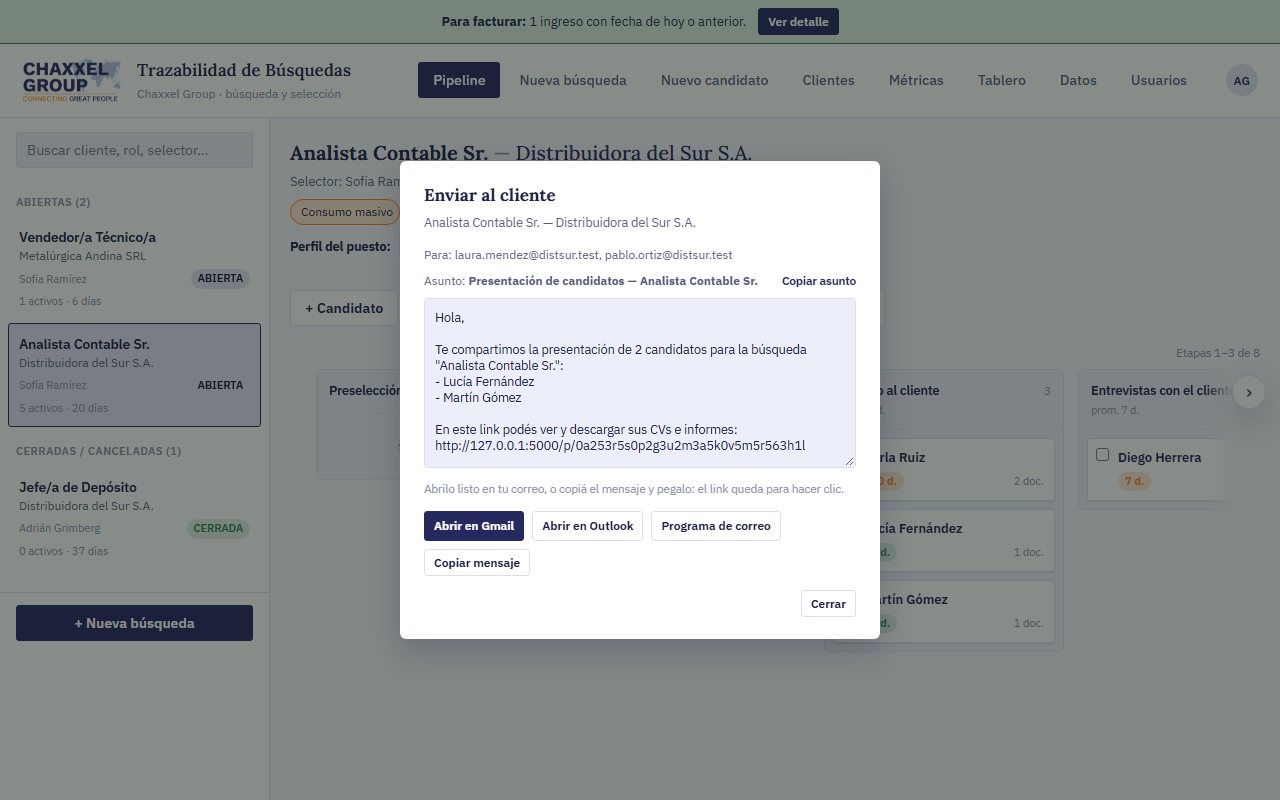Click the Buscar cliente search field
Screen dimensions: 1280x800
[134, 150]
